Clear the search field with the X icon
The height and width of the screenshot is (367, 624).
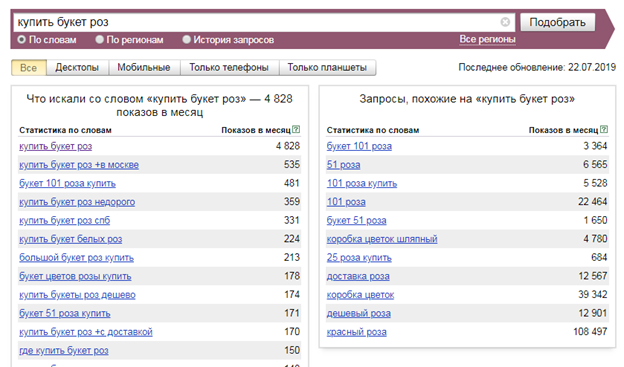click(505, 22)
